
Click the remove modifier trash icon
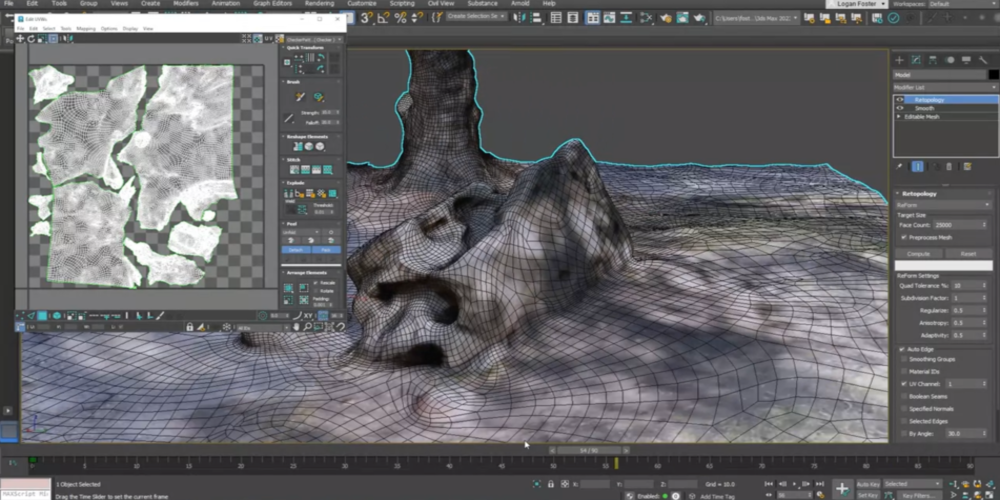coord(949,166)
